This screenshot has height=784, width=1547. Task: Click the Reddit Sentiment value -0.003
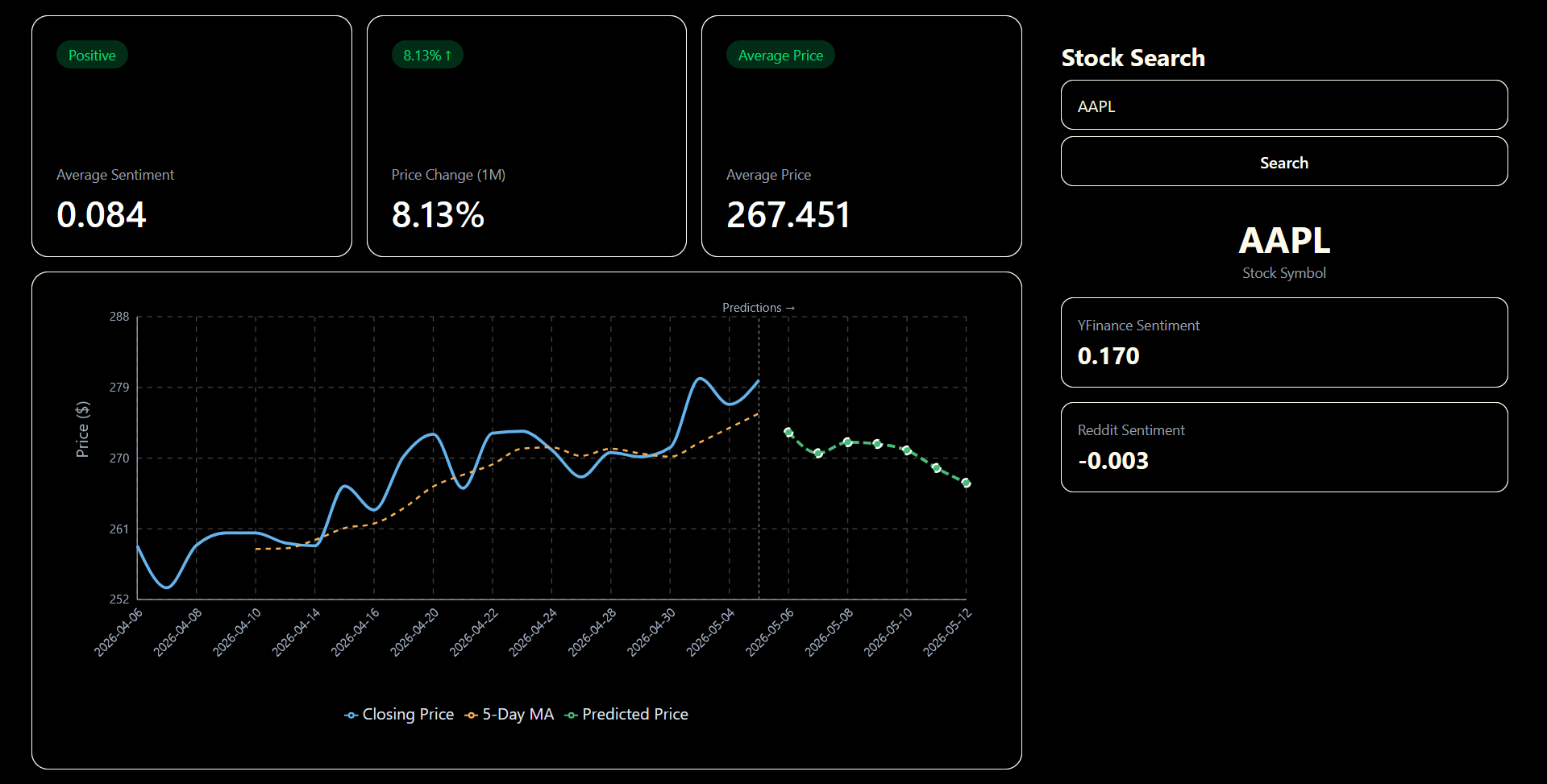point(1113,461)
